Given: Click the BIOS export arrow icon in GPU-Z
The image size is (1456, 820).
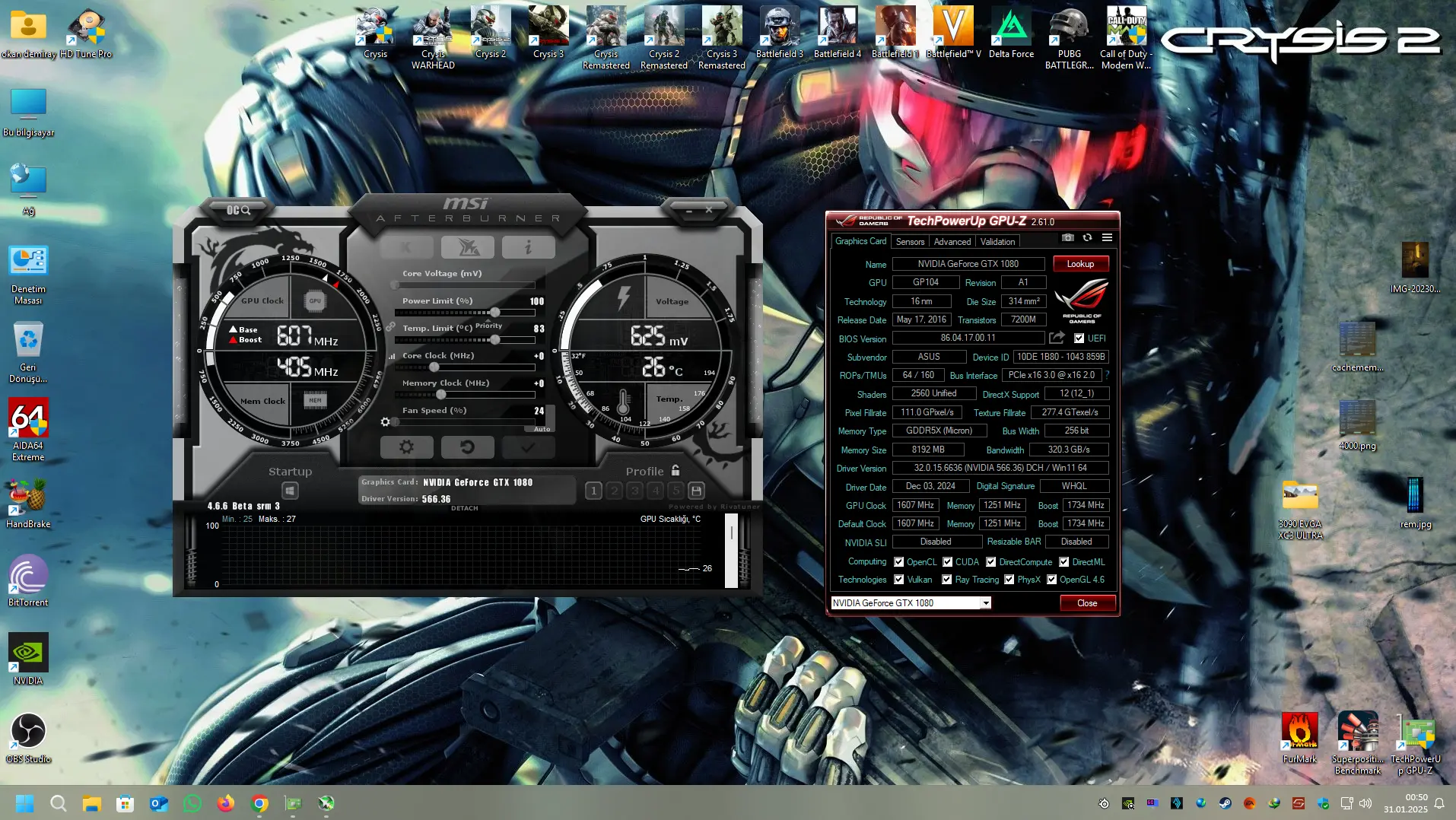Looking at the screenshot, I should tap(1057, 338).
